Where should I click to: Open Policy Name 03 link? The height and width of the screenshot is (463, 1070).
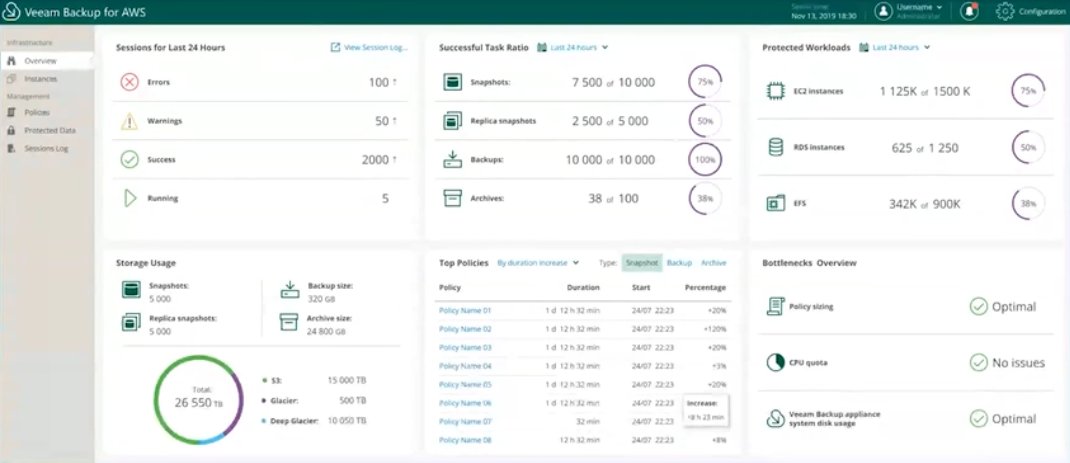[465, 348]
